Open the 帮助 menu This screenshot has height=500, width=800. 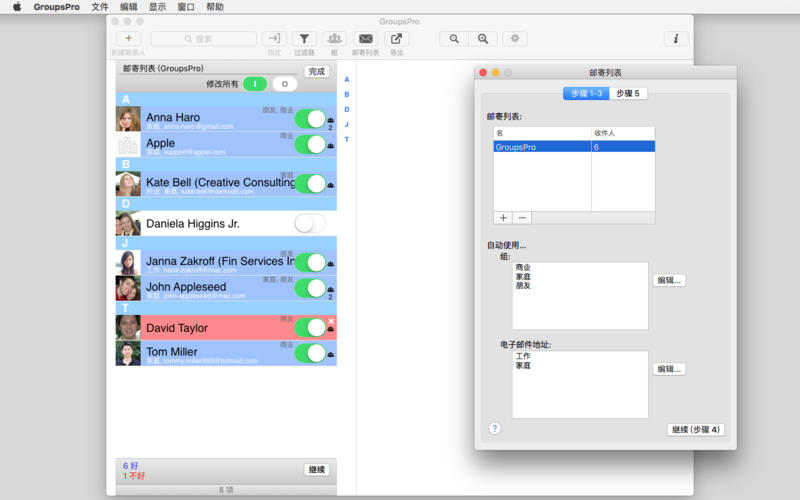coord(215,7)
